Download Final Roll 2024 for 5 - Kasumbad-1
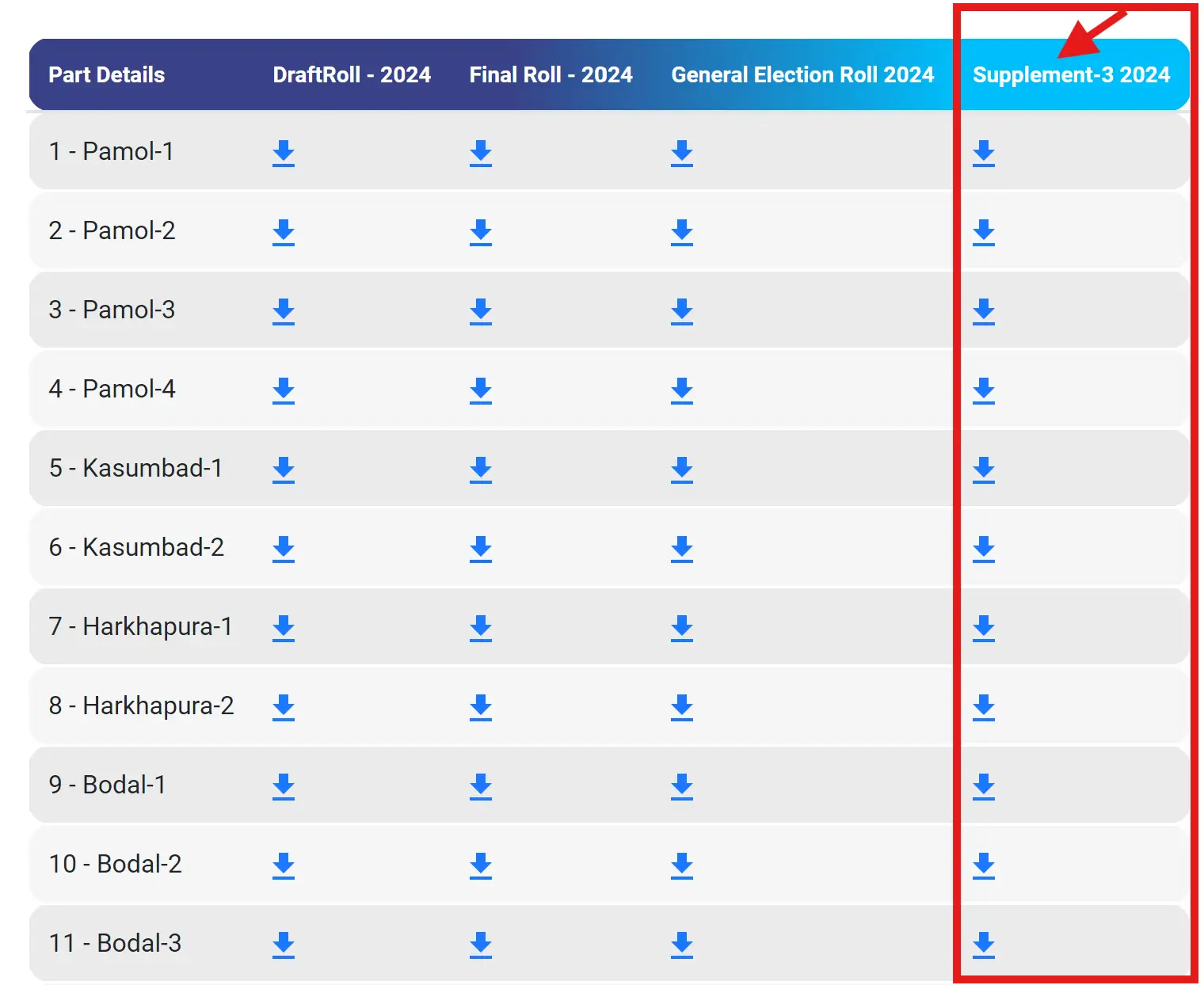The image size is (1204, 985). (481, 470)
